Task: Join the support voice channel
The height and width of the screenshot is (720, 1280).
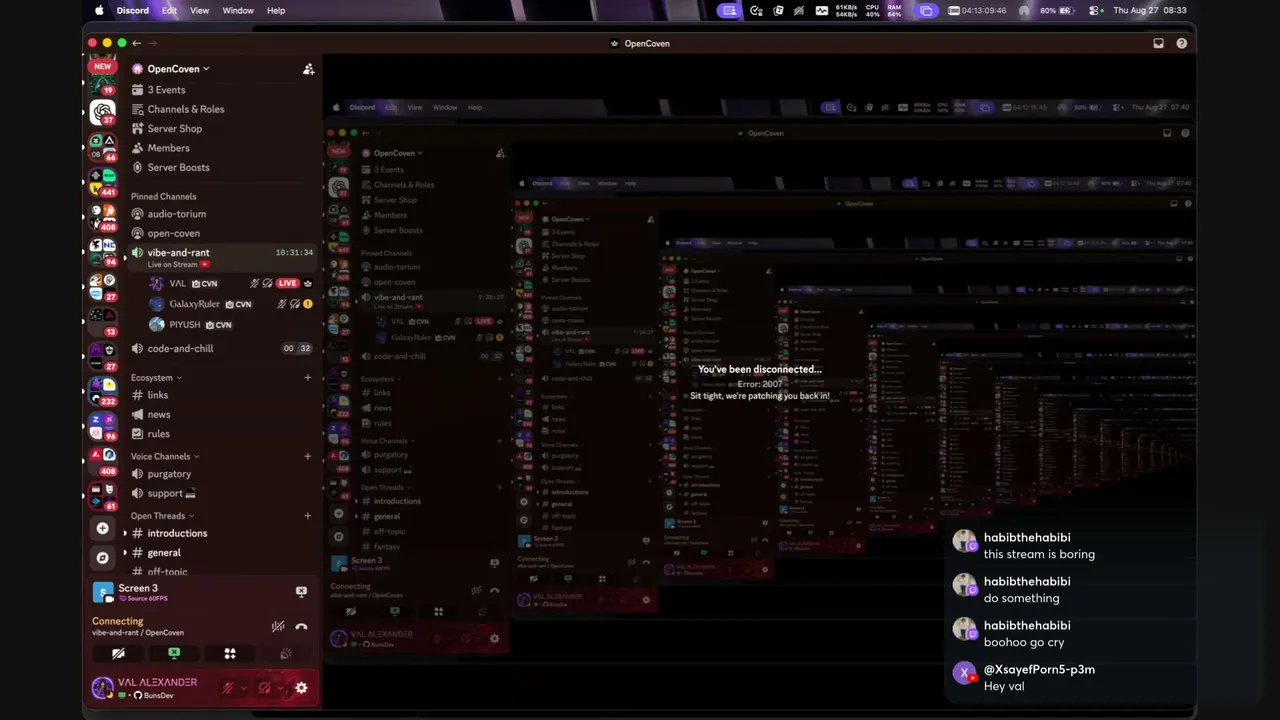Action: tap(165, 493)
